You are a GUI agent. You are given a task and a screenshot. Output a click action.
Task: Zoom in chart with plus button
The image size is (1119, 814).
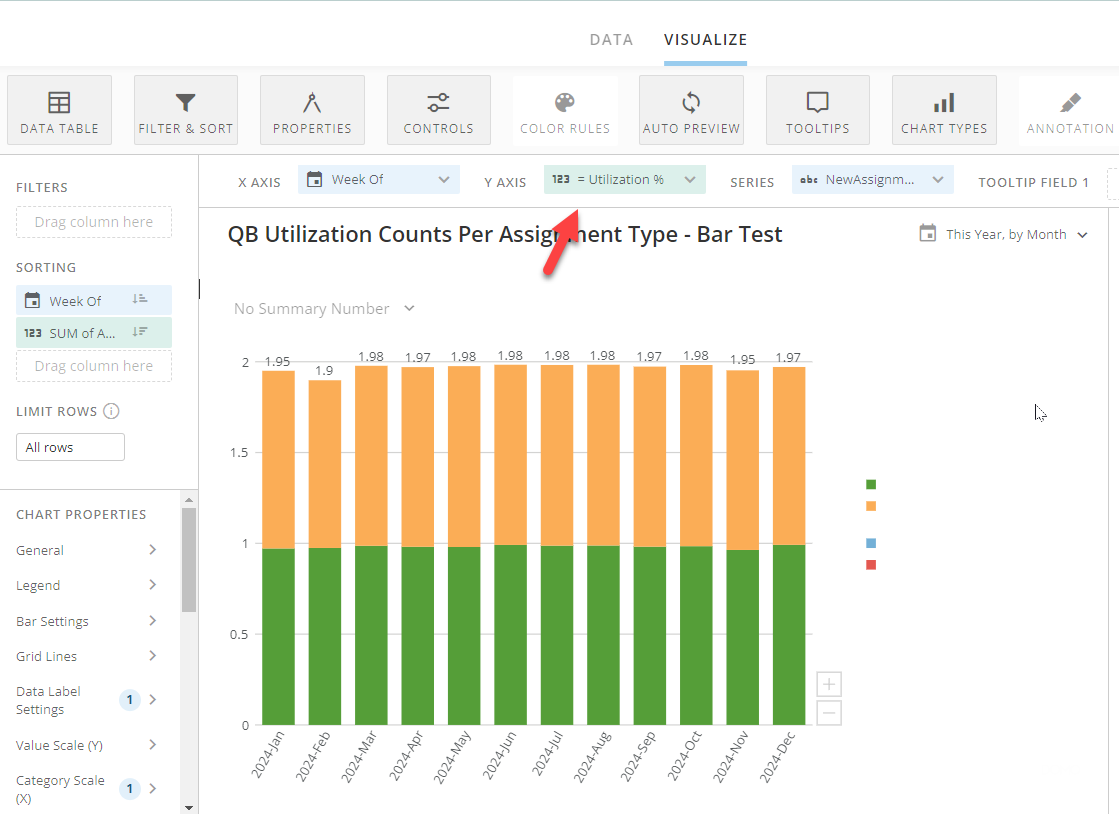coord(829,684)
